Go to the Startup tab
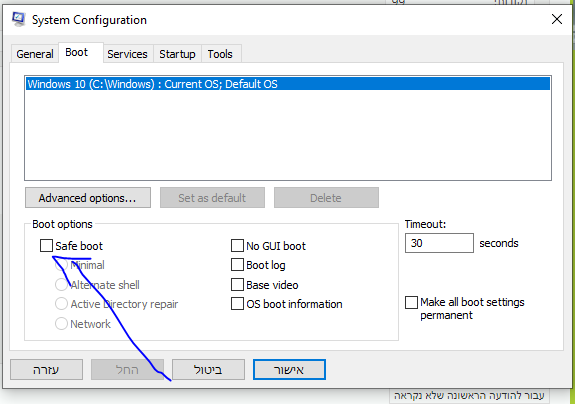Image resolution: width=575 pixels, height=404 pixels. 177,54
